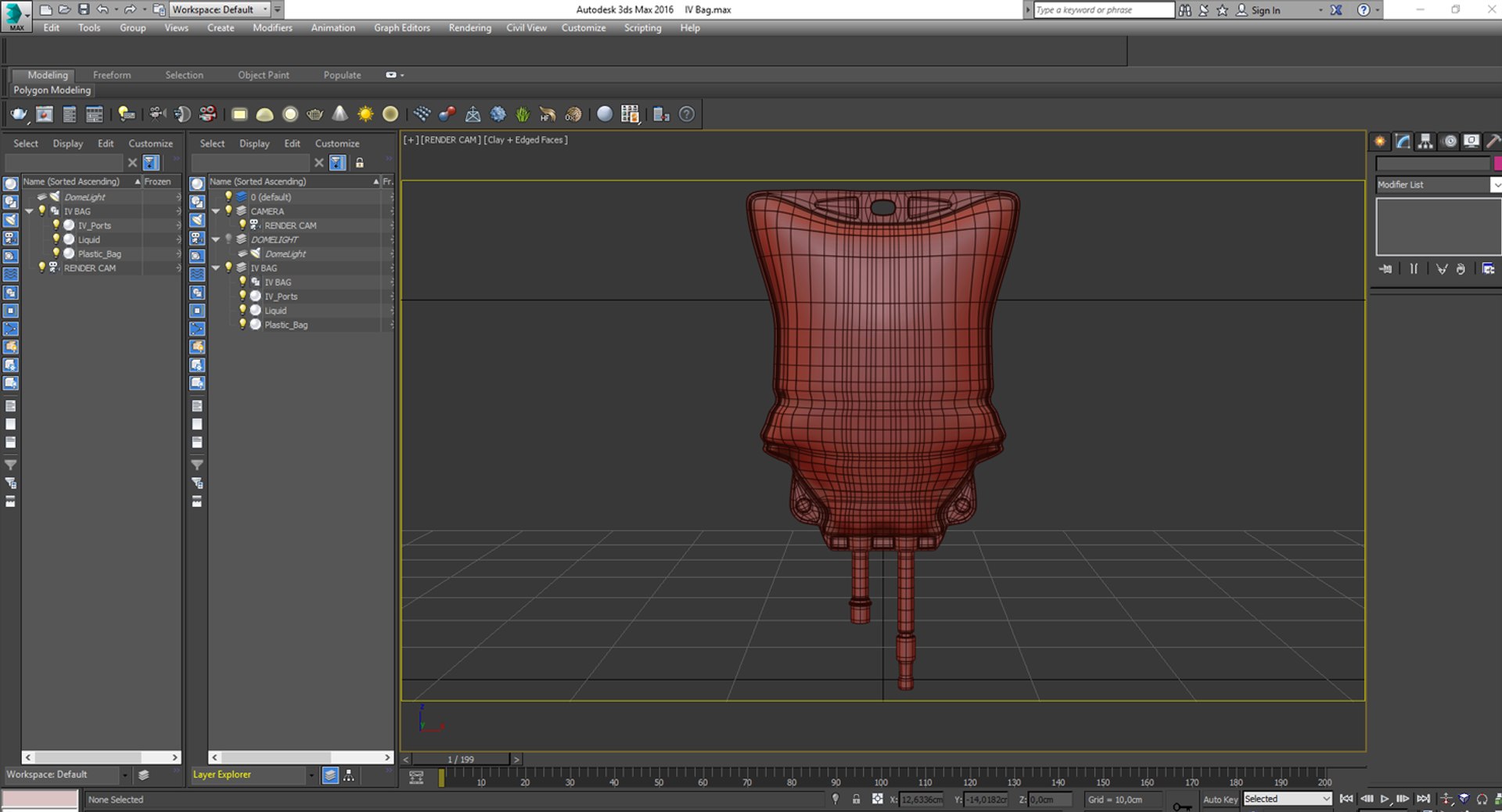The height and width of the screenshot is (812, 1502).
Task: Click the X coordinate input field
Action: pos(922,799)
